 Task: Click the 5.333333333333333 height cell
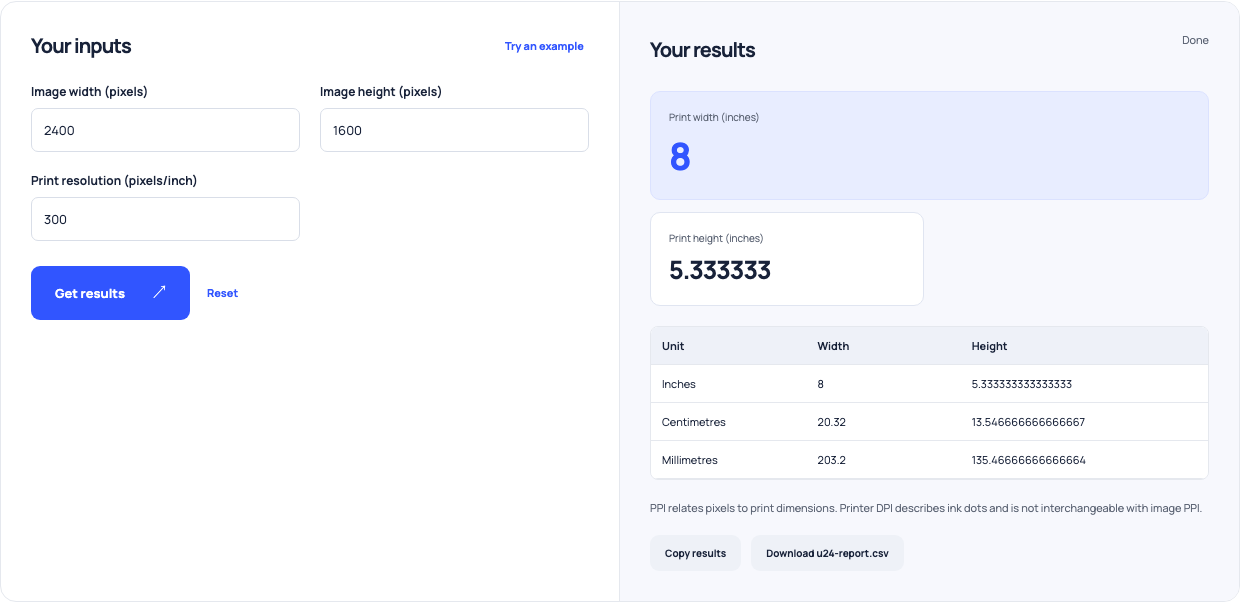1022,384
